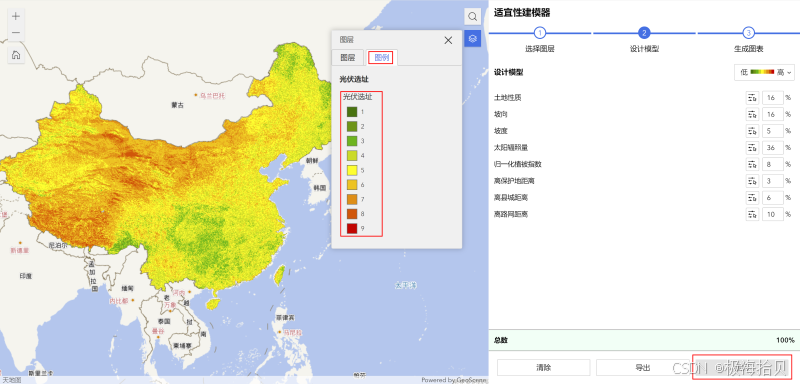The image size is (800, 384).
Task: Open map search with magnifier icon
Action: pos(472,16)
